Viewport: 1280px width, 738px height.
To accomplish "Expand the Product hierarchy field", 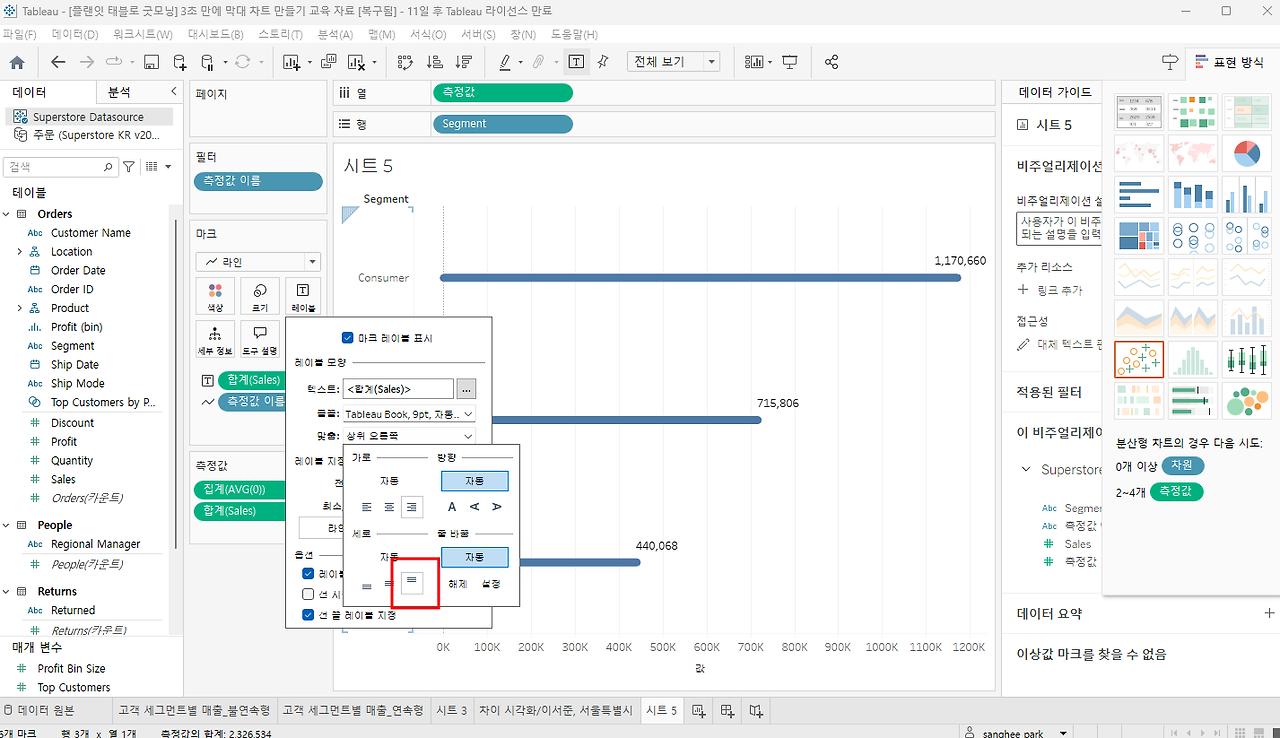I will pos(20,308).
